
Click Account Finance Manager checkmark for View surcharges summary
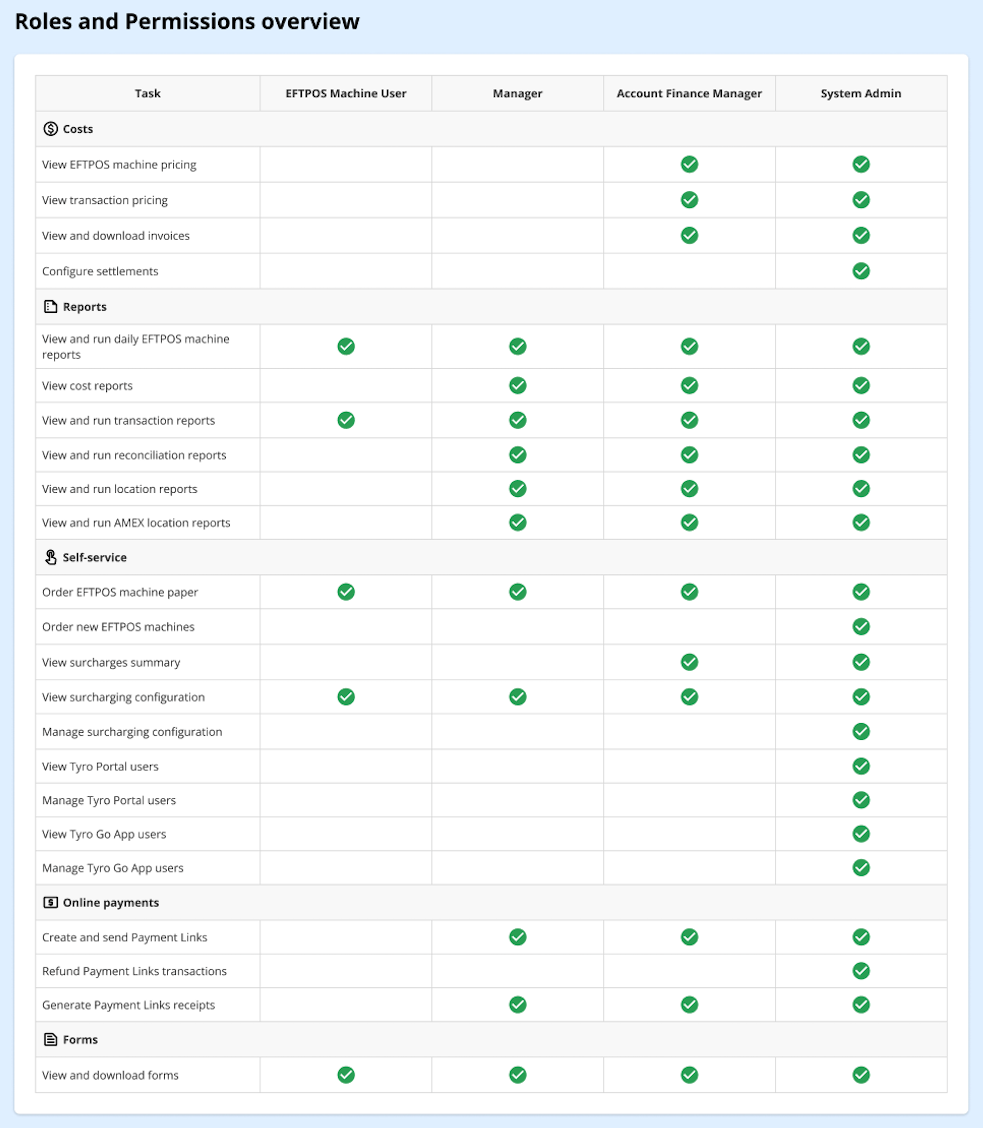[689, 662]
